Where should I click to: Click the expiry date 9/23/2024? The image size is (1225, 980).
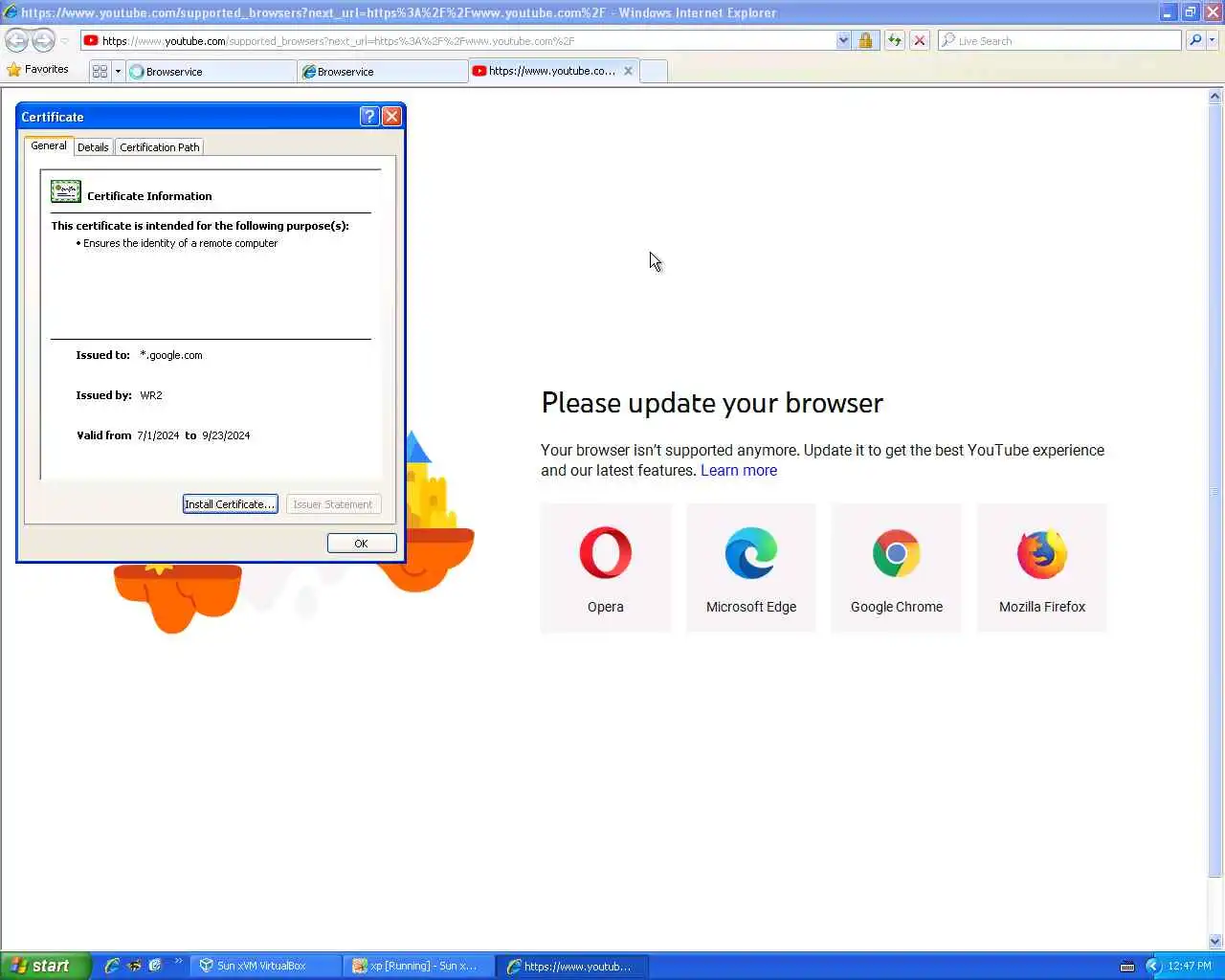click(x=226, y=435)
